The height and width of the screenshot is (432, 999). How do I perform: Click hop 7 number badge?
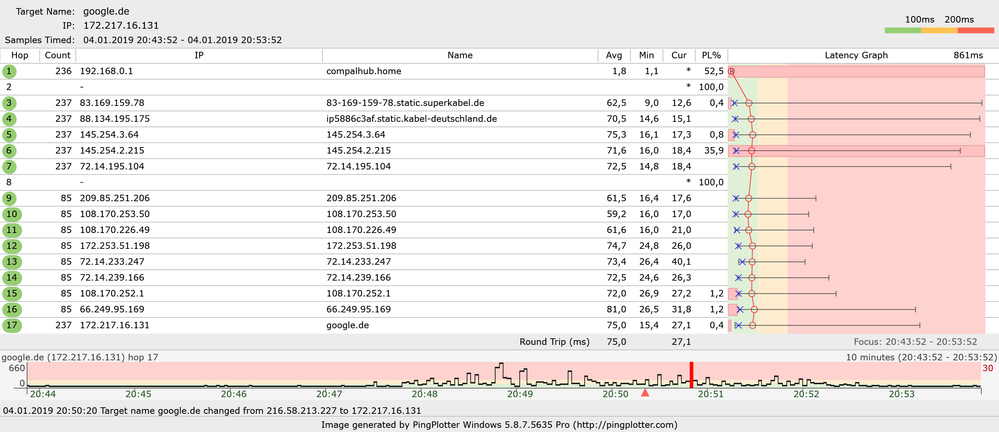(x=10, y=167)
